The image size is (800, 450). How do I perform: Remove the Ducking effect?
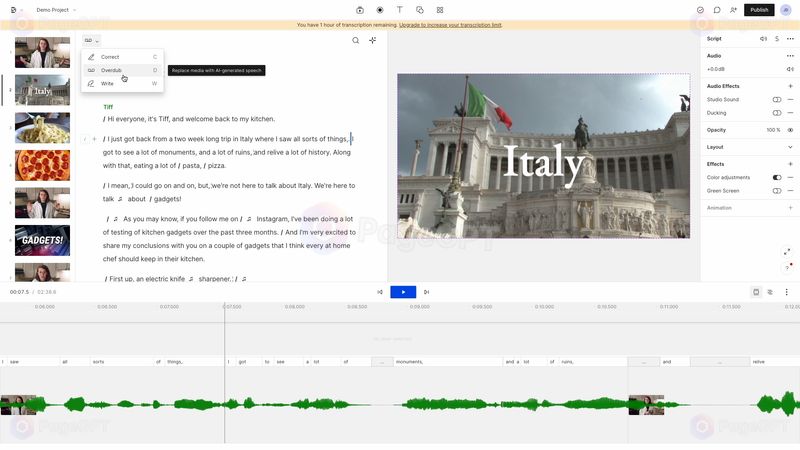coord(790,113)
